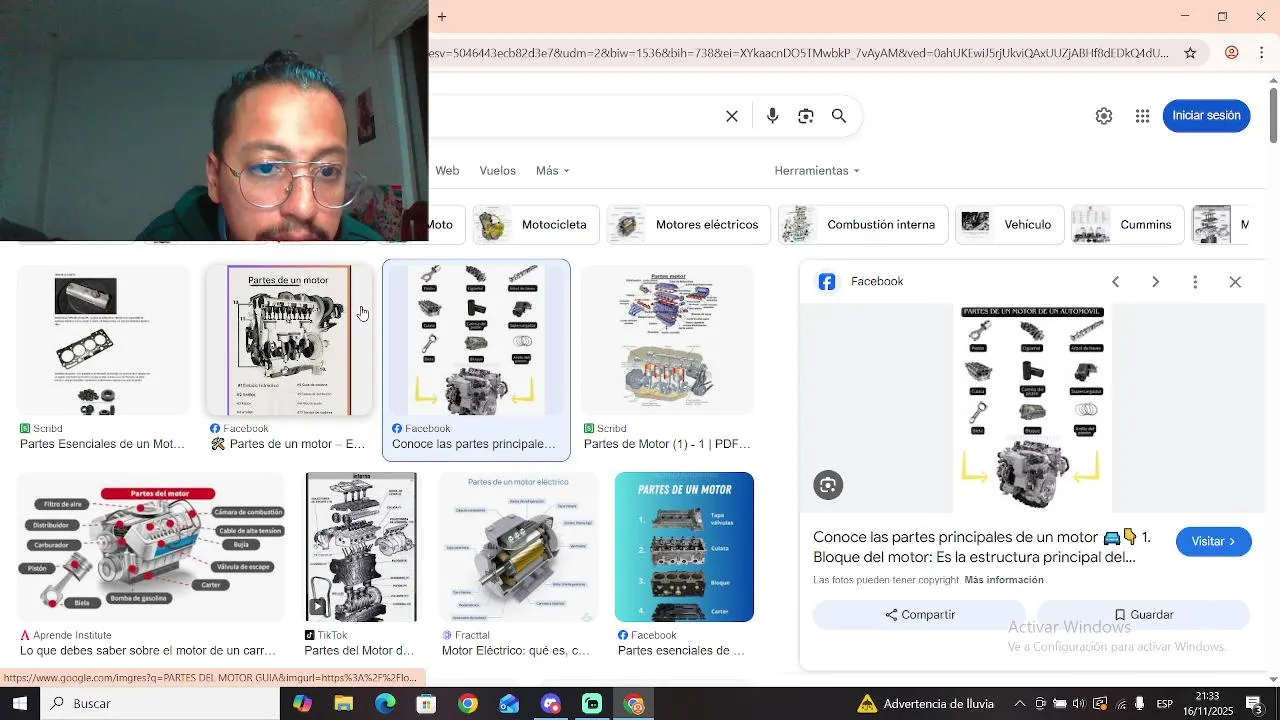
Task: Filter images by Vehículo chip
Action: pyautogui.click(x=1009, y=225)
